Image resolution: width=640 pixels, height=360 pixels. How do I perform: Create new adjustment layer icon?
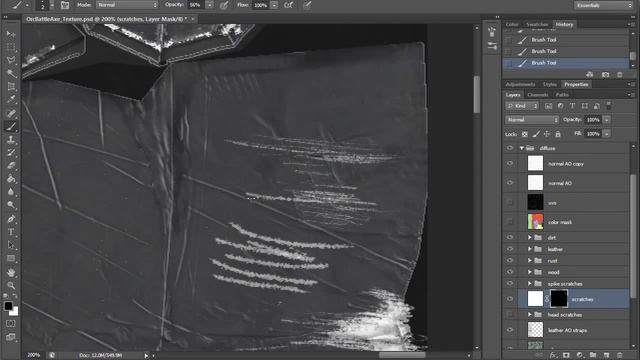click(580, 355)
